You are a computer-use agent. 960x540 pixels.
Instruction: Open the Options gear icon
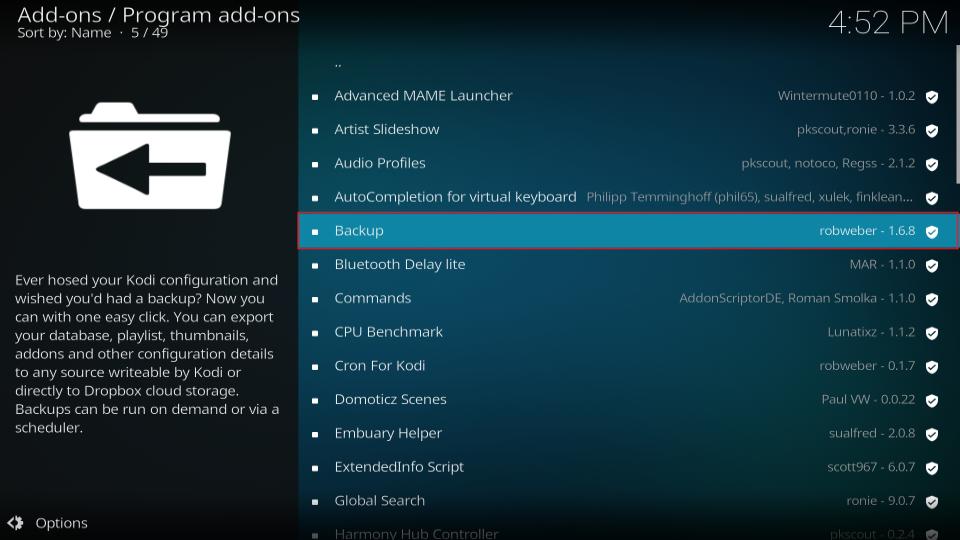pyautogui.click(x=15, y=523)
